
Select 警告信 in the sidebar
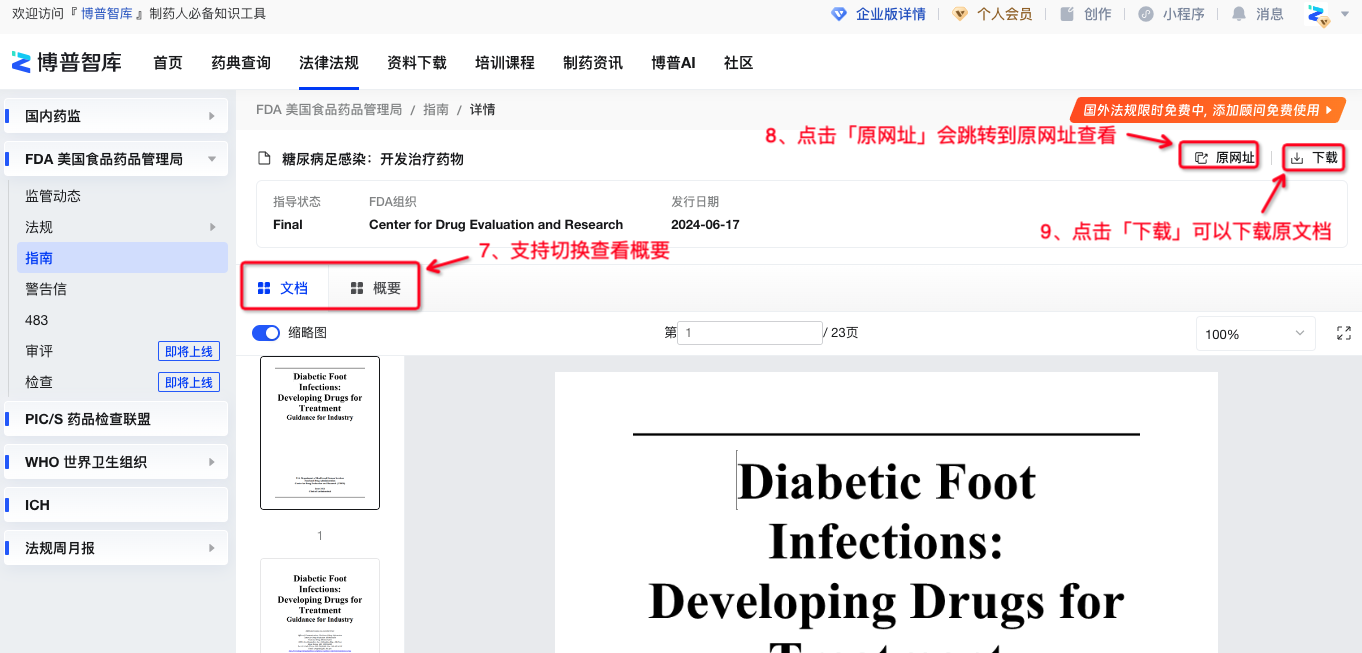pos(46,289)
